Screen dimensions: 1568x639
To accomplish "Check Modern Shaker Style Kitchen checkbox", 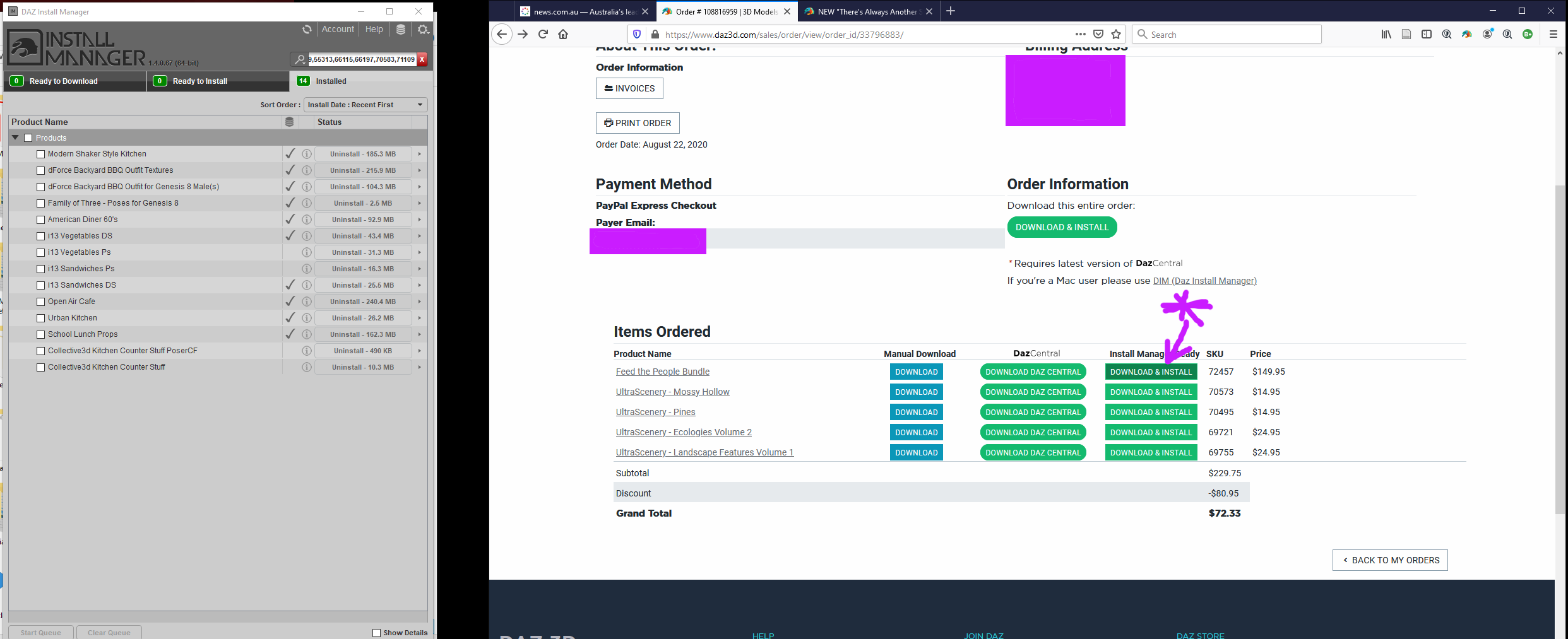I will tap(41, 155).
